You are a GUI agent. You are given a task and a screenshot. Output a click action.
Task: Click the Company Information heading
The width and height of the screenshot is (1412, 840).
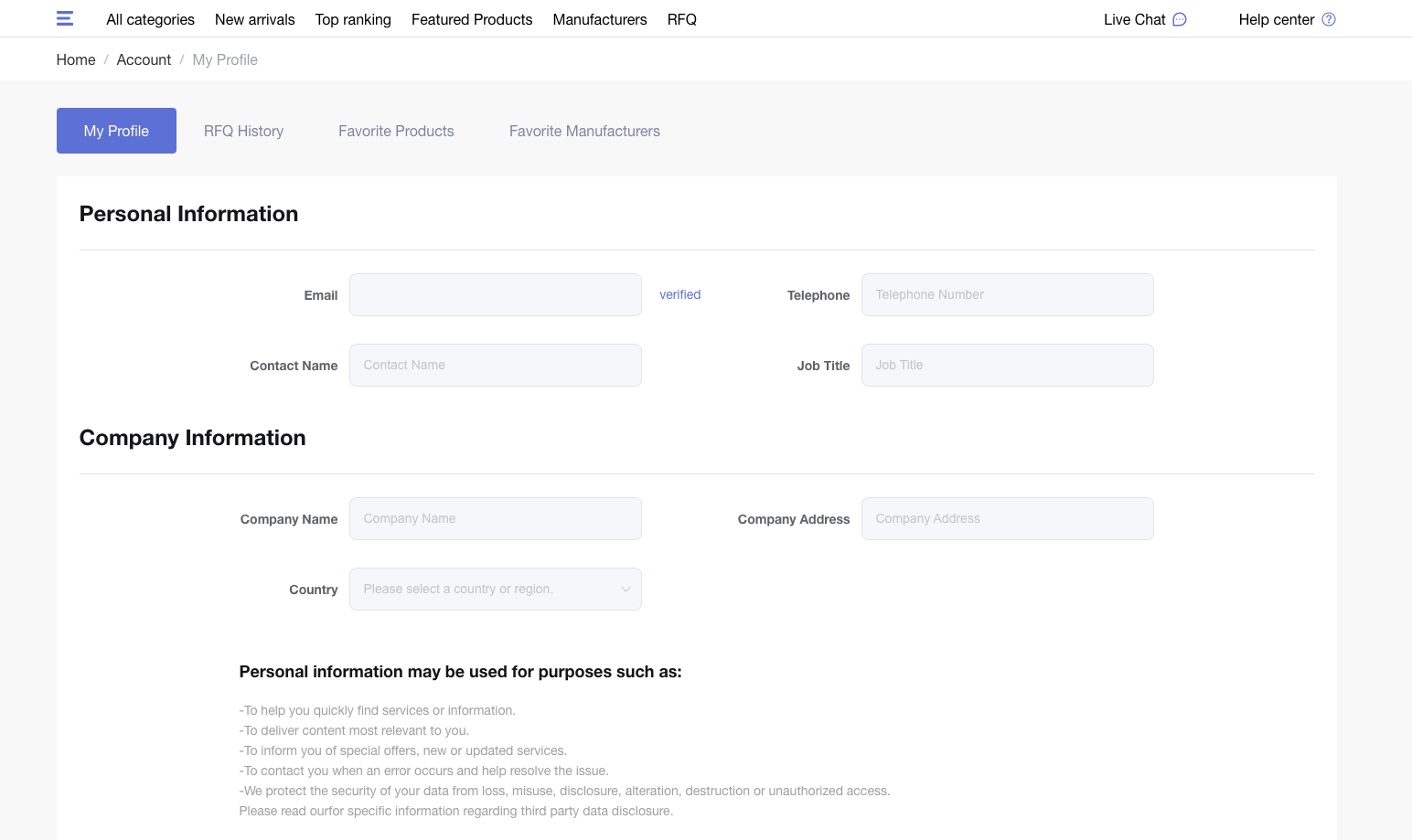tap(192, 438)
